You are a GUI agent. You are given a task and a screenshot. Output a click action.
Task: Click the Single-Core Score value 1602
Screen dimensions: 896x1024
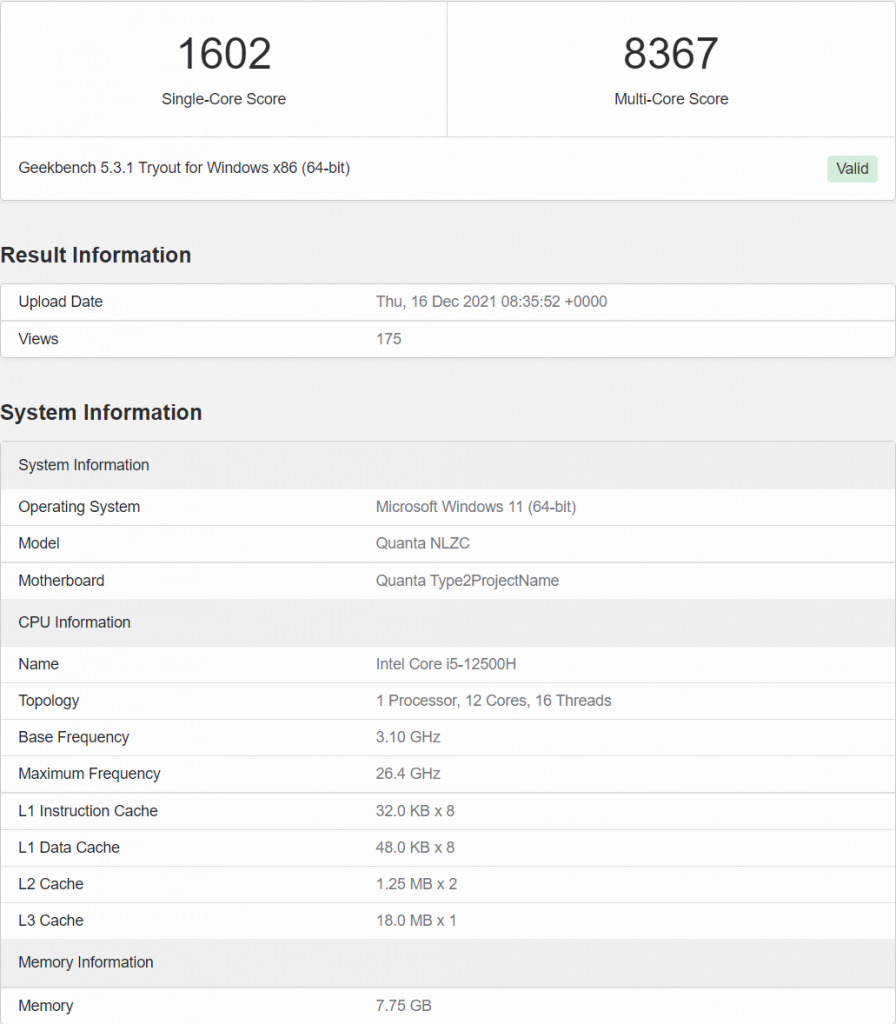223,54
